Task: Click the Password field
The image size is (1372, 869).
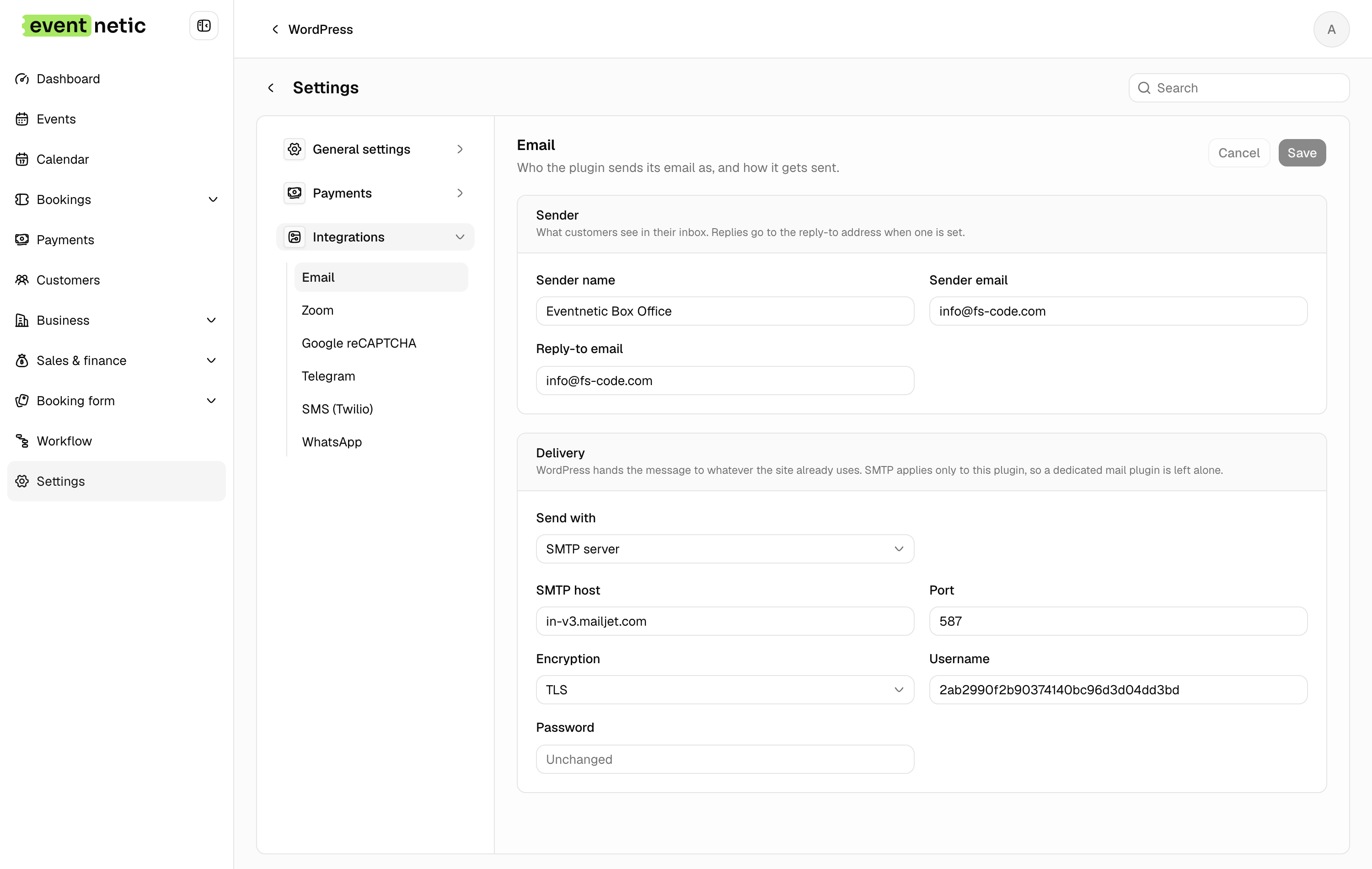Action: tap(725, 759)
